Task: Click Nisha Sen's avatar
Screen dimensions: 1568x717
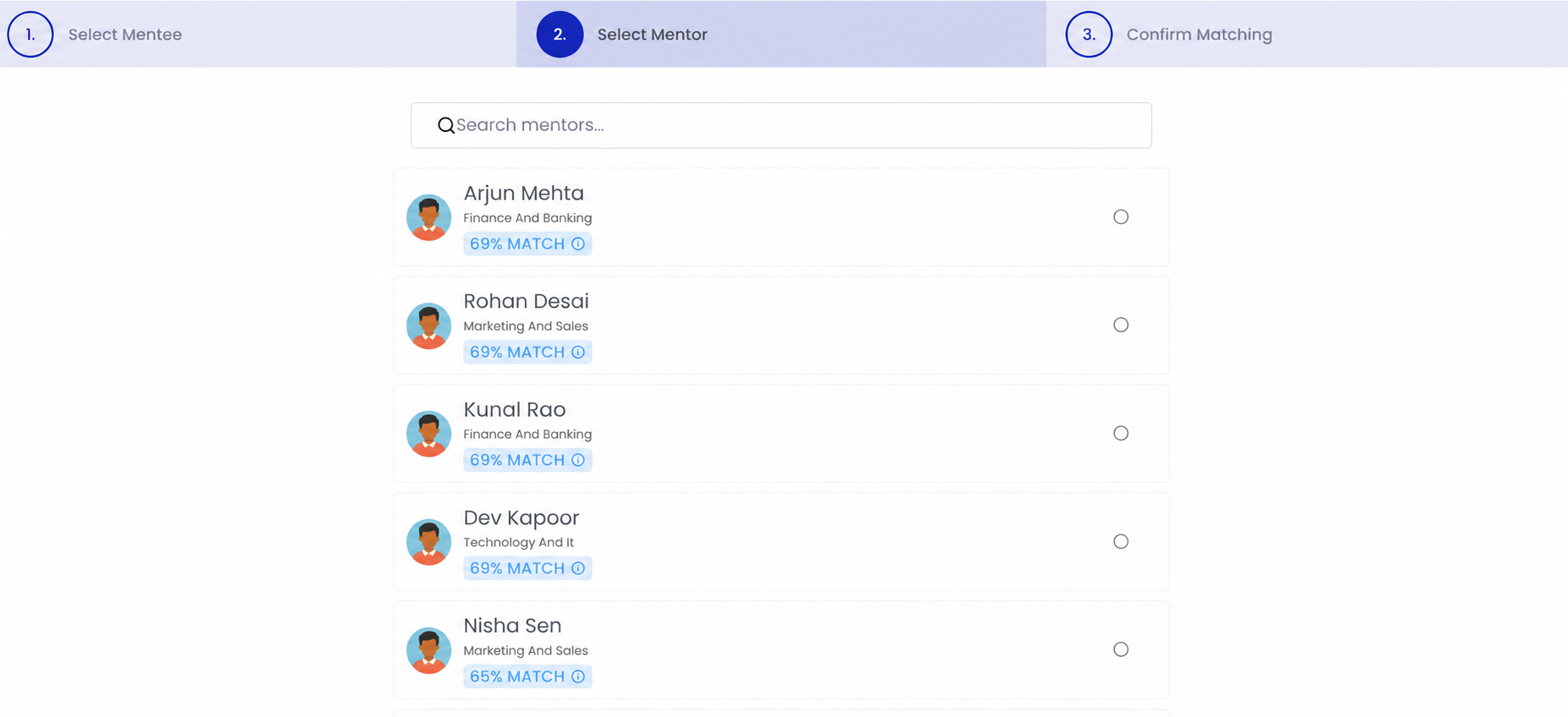Action: coord(429,650)
